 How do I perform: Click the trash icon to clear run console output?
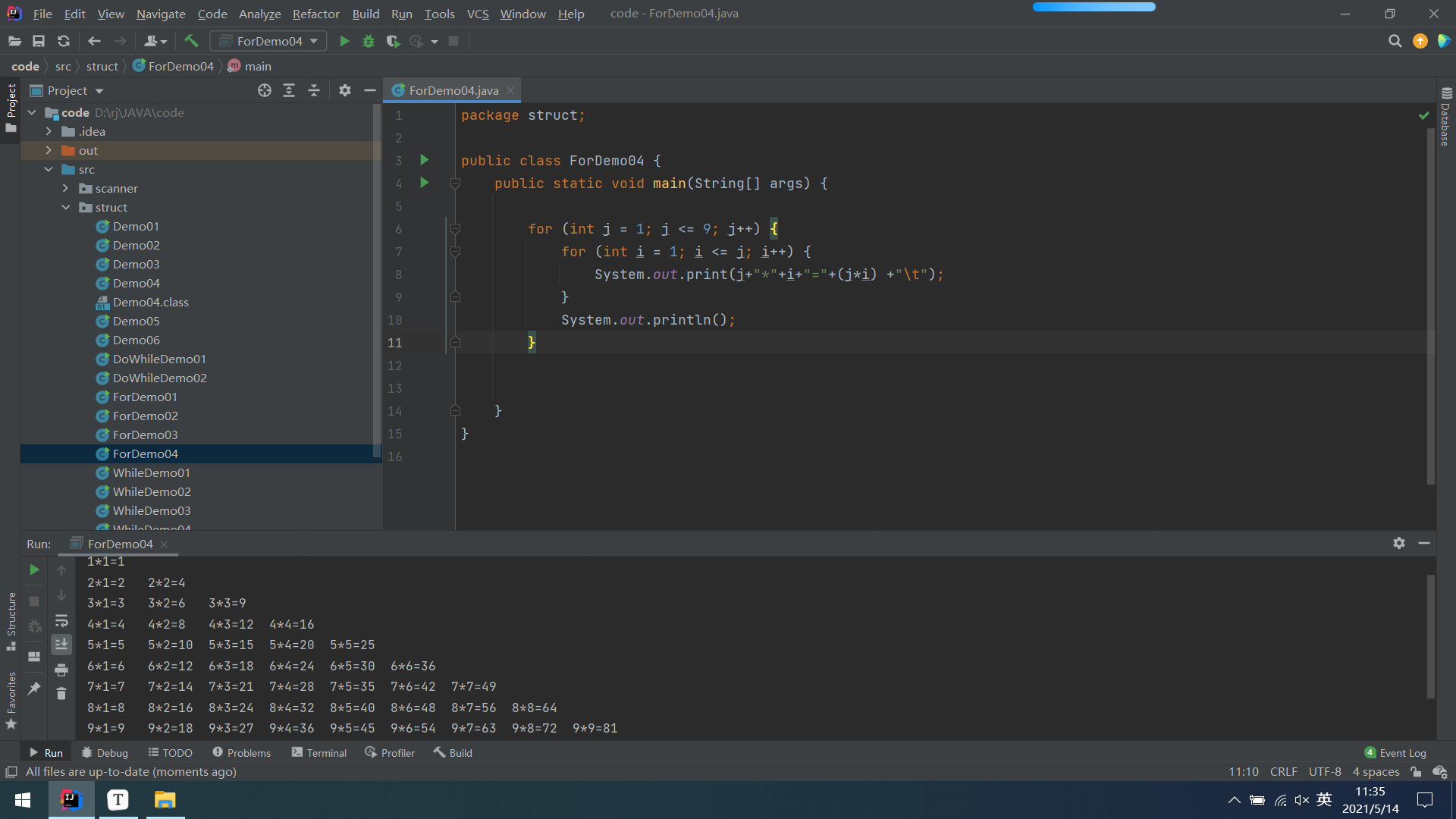pos(61,694)
